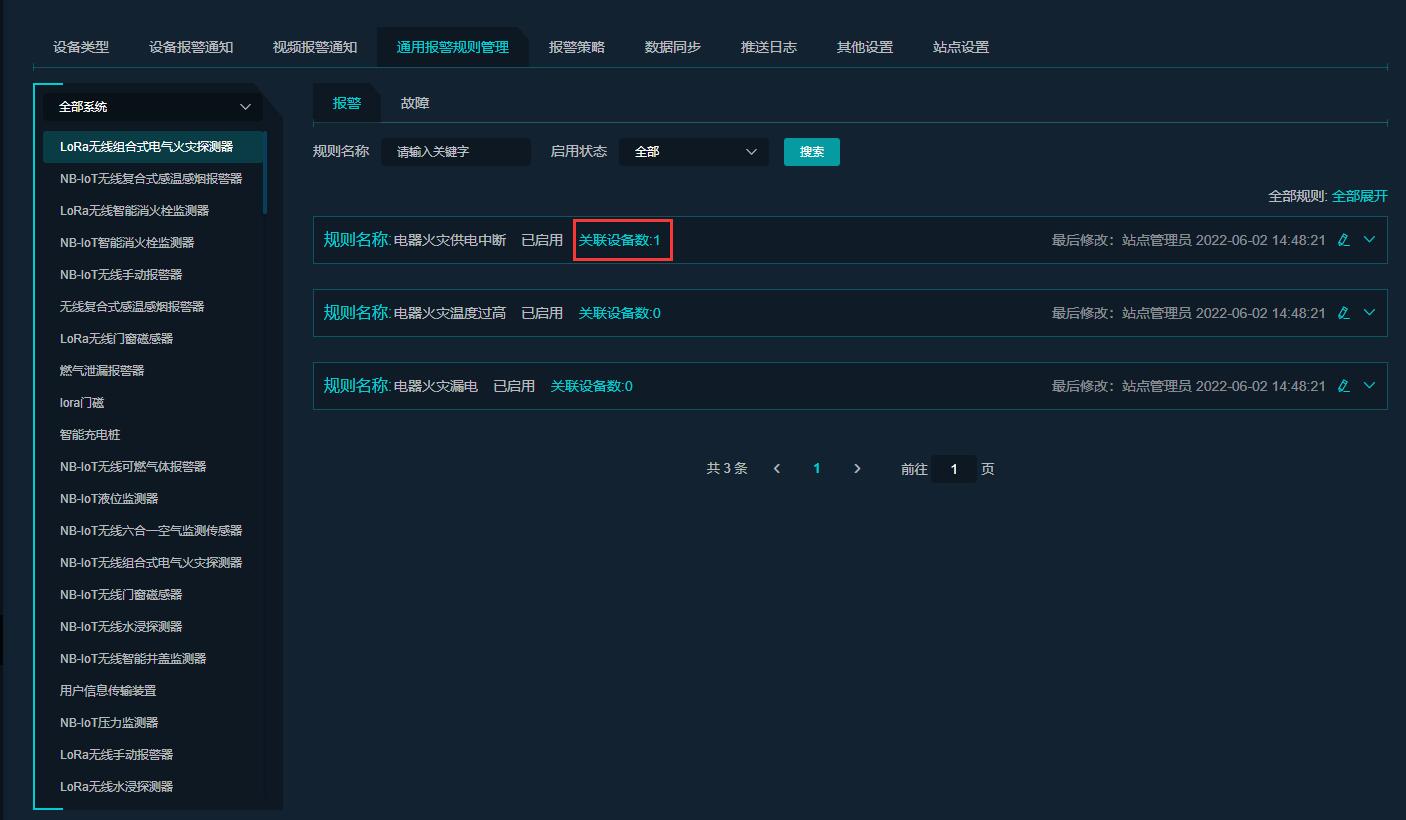The image size is (1406, 820).
Task: Select NB-IoT无线可燃气体报警器 in list
Action: click(153, 467)
